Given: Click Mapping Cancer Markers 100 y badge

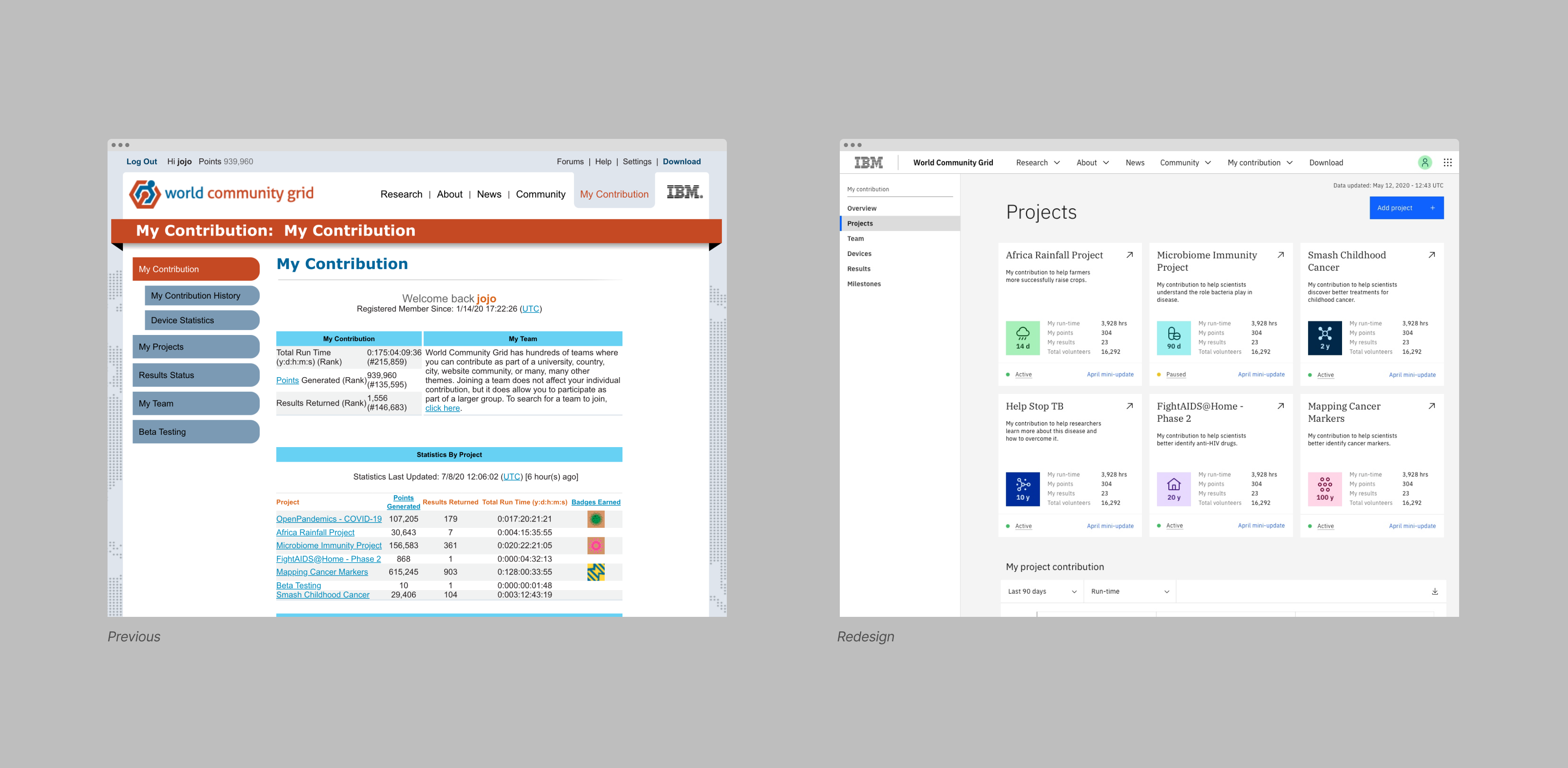Looking at the screenshot, I should point(1324,489).
